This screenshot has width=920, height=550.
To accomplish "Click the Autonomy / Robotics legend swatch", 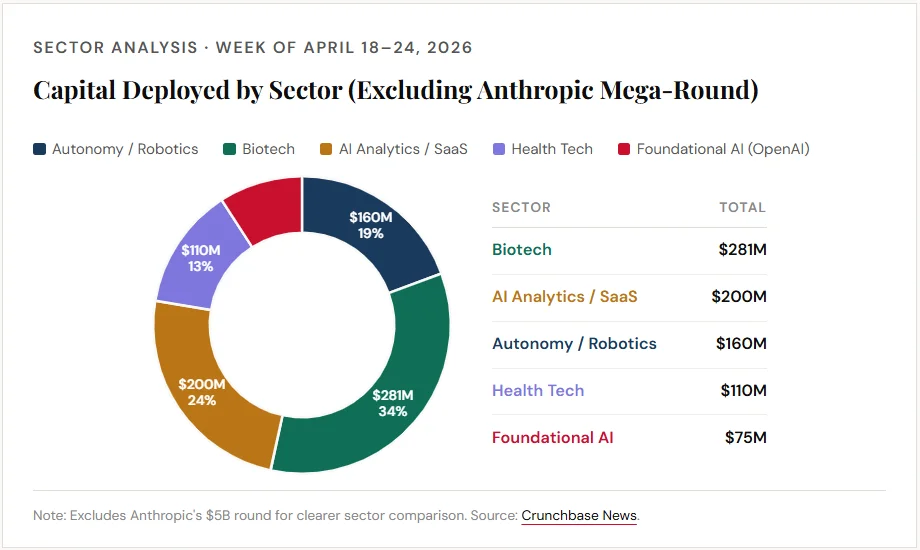I will coord(39,149).
